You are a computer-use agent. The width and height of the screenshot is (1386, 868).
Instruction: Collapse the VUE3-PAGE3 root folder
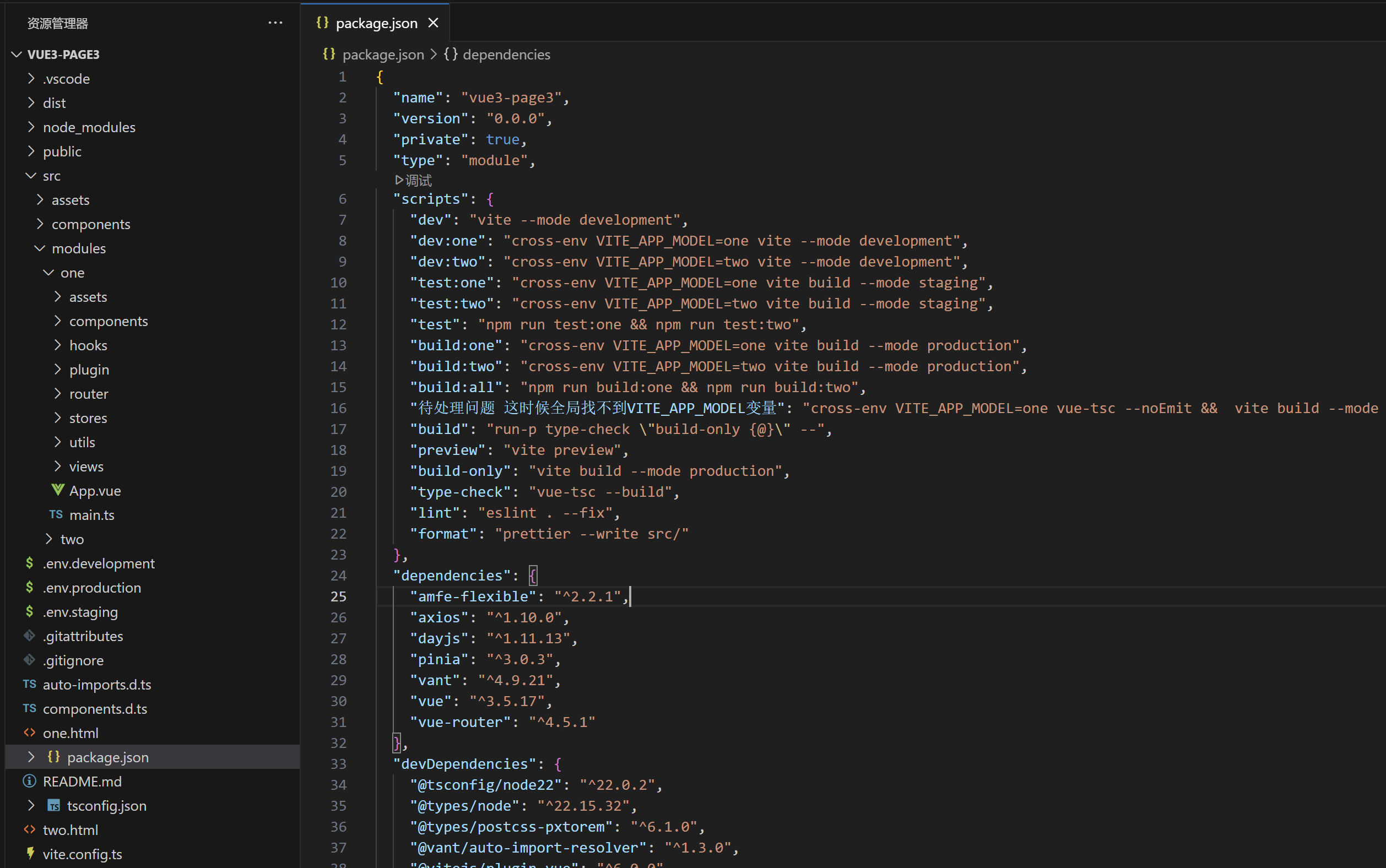[x=17, y=55]
